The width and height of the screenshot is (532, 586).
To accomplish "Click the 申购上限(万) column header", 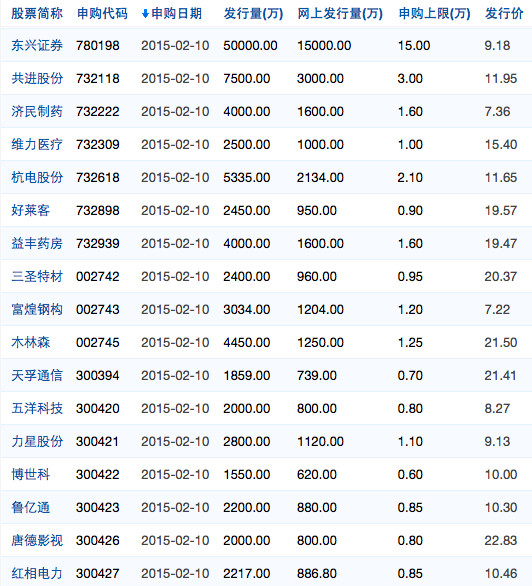I will pyautogui.click(x=434, y=14).
